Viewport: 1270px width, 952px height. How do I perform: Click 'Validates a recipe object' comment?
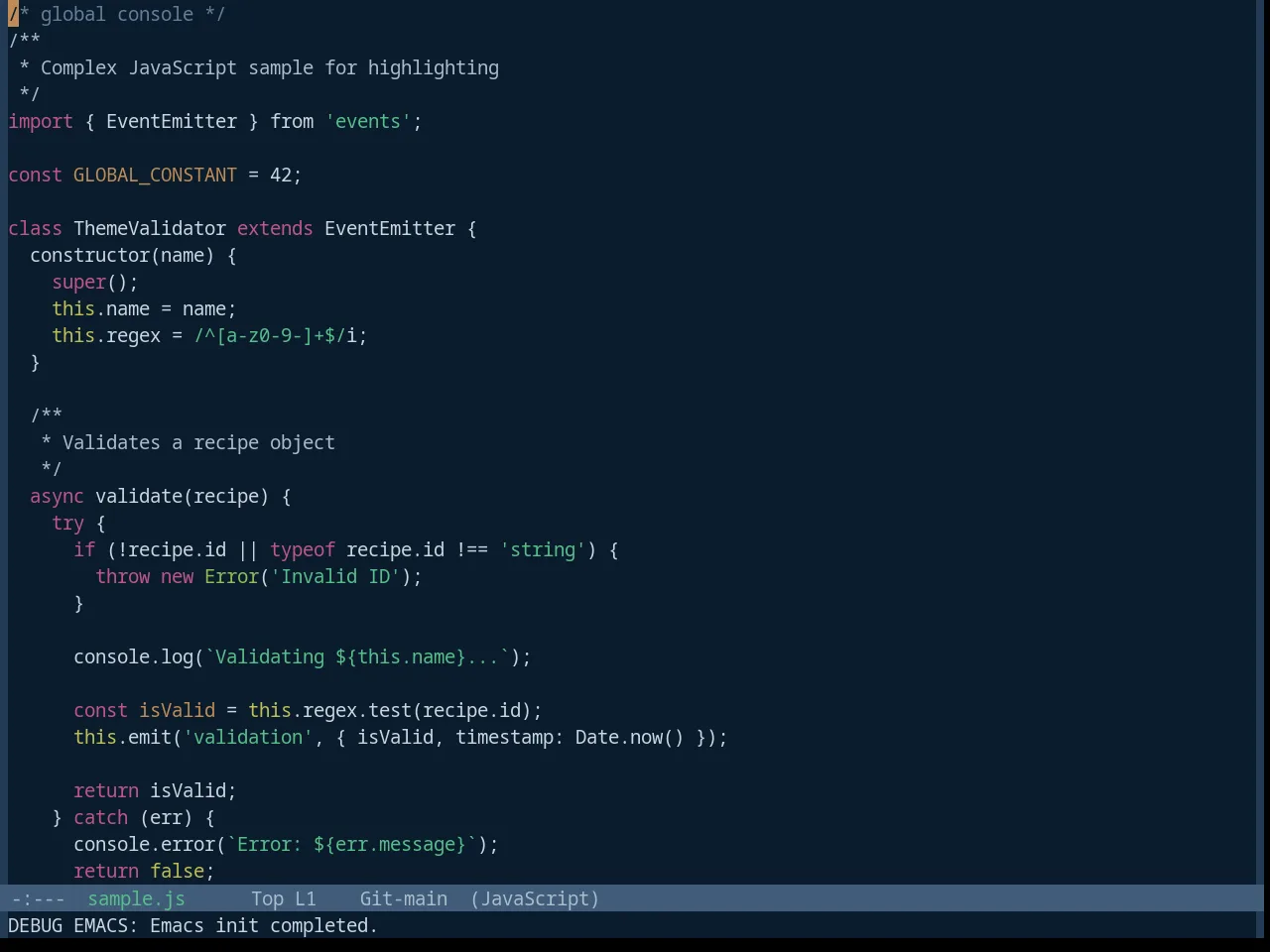pyautogui.click(x=198, y=442)
